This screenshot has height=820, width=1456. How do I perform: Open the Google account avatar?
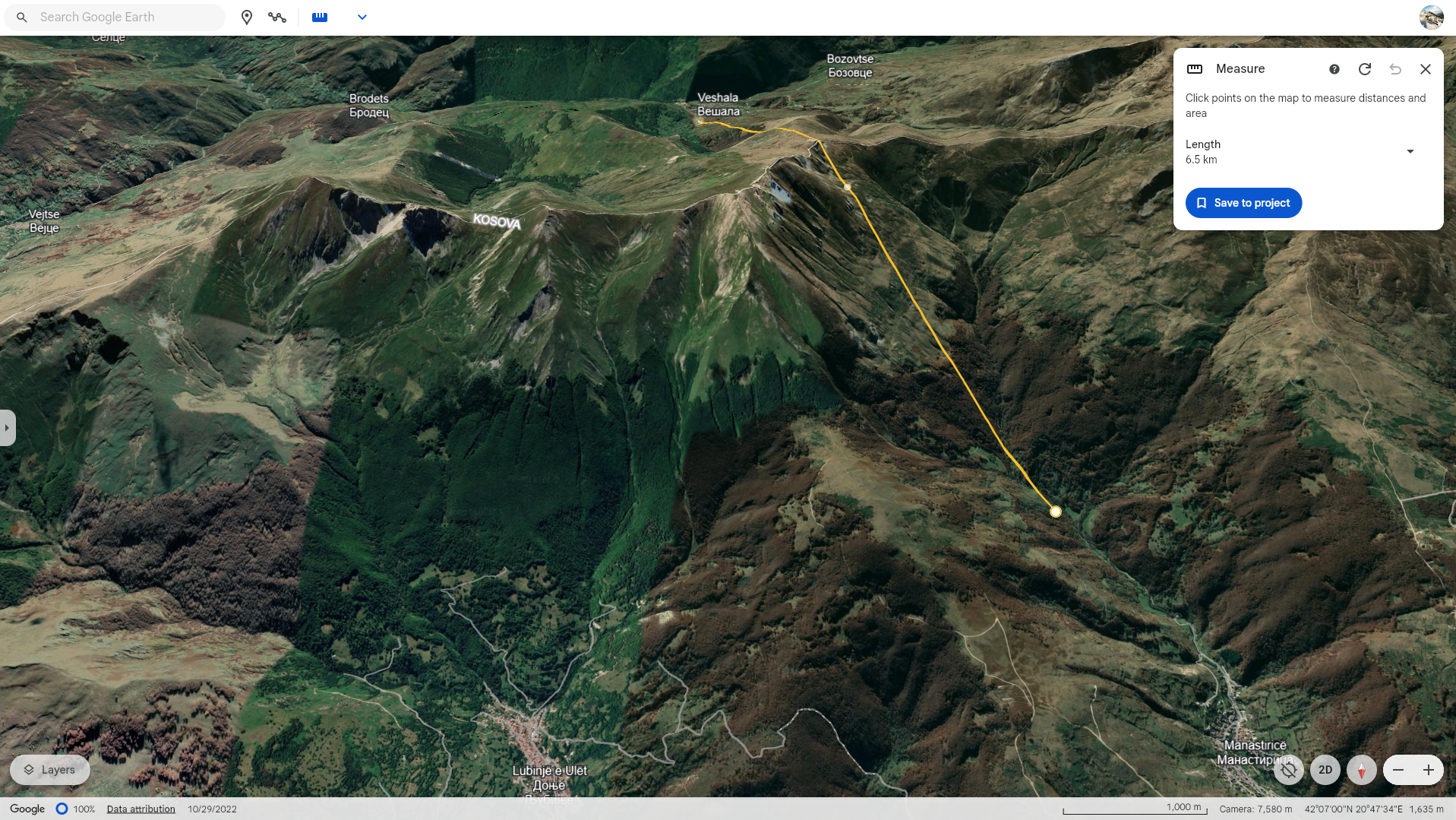pyautogui.click(x=1431, y=17)
